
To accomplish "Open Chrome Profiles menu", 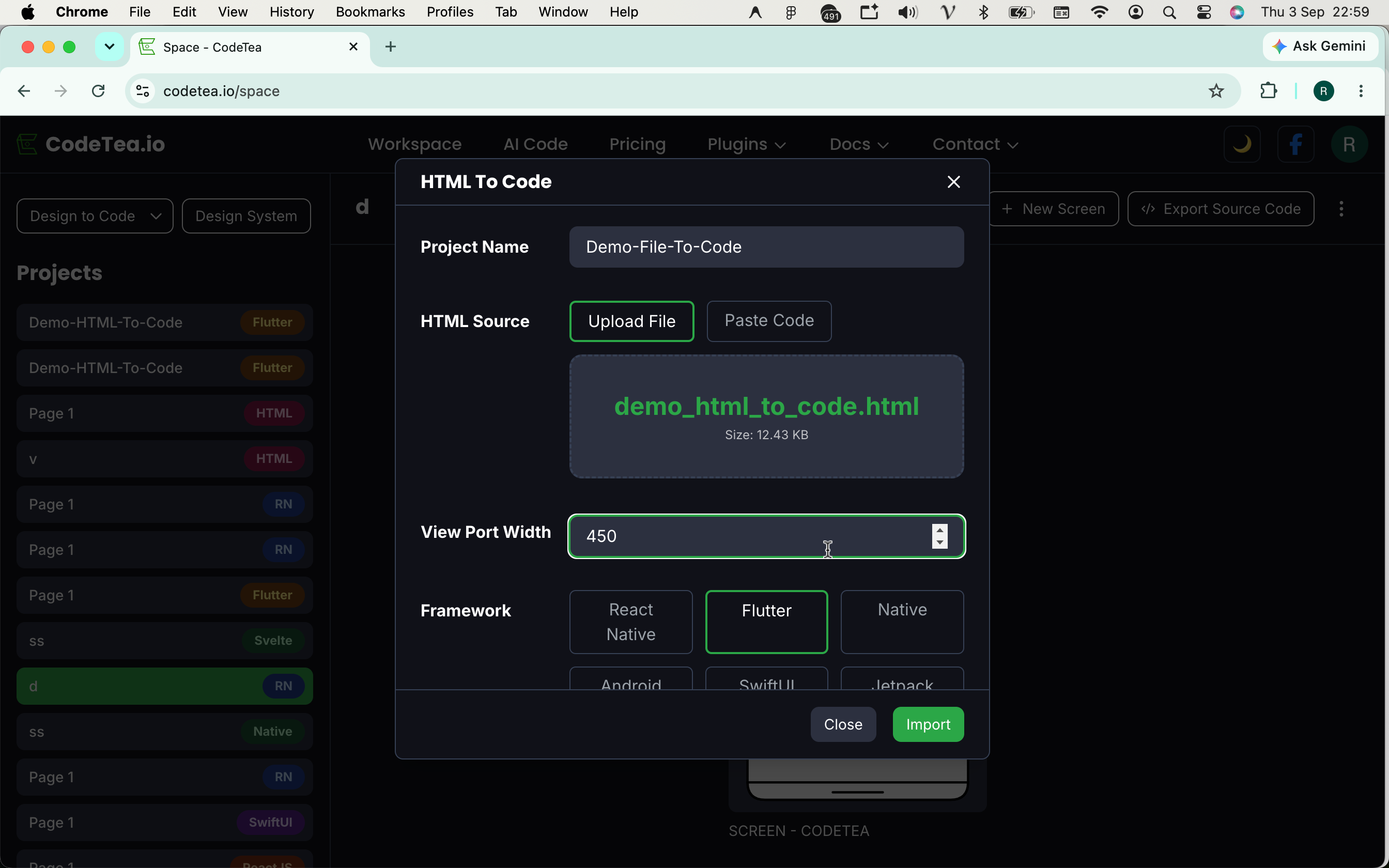I will [x=450, y=12].
